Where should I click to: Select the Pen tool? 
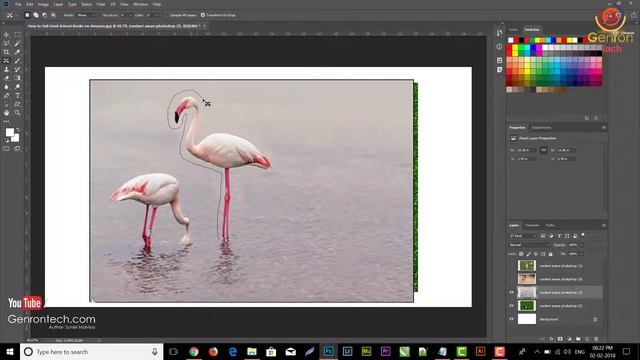tap(6, 96)
